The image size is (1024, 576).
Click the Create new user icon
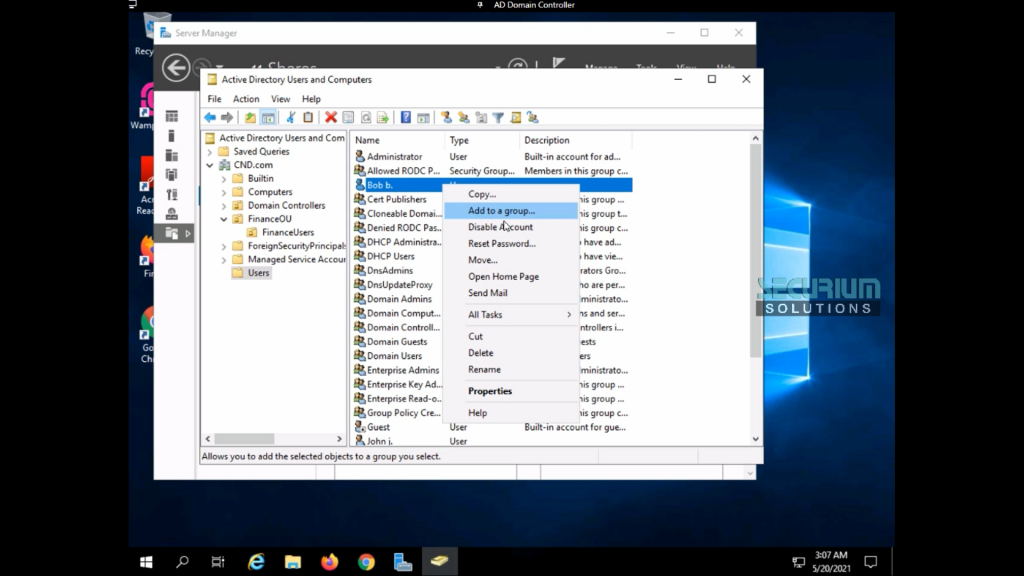(x=446, y=118)
